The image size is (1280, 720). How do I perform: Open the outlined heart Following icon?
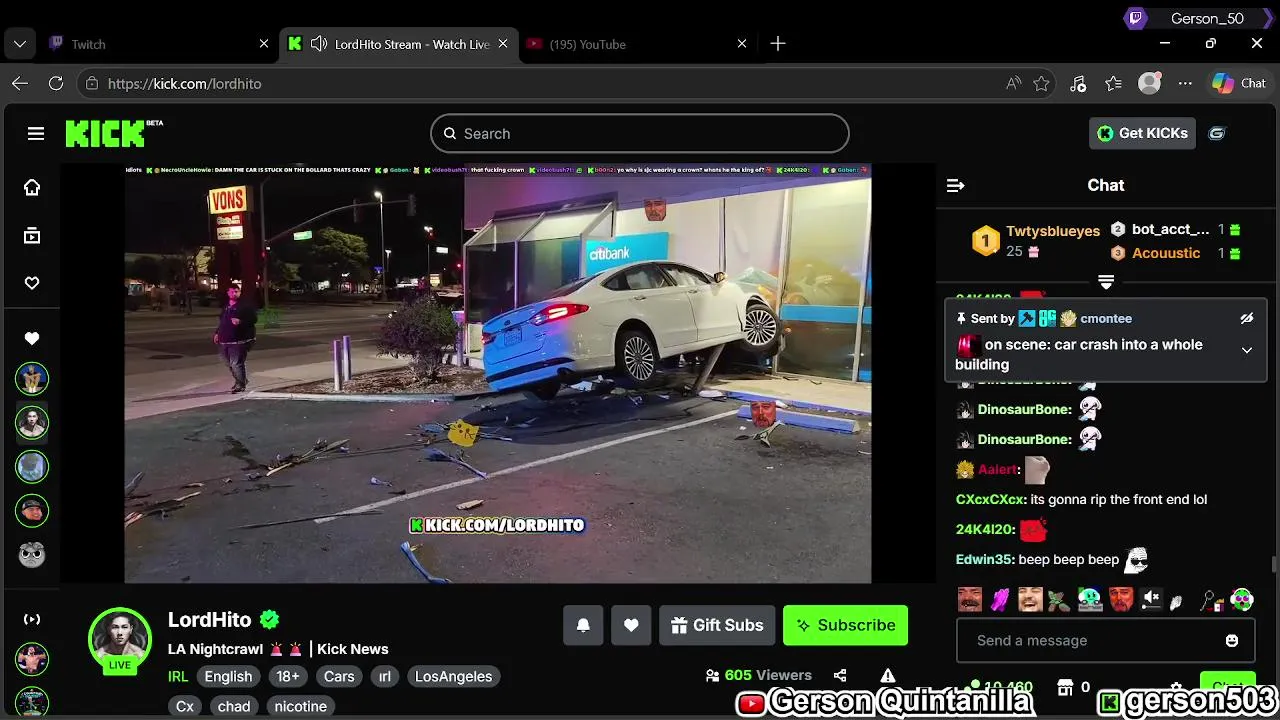pyautogui.click(x=32, y=283)
